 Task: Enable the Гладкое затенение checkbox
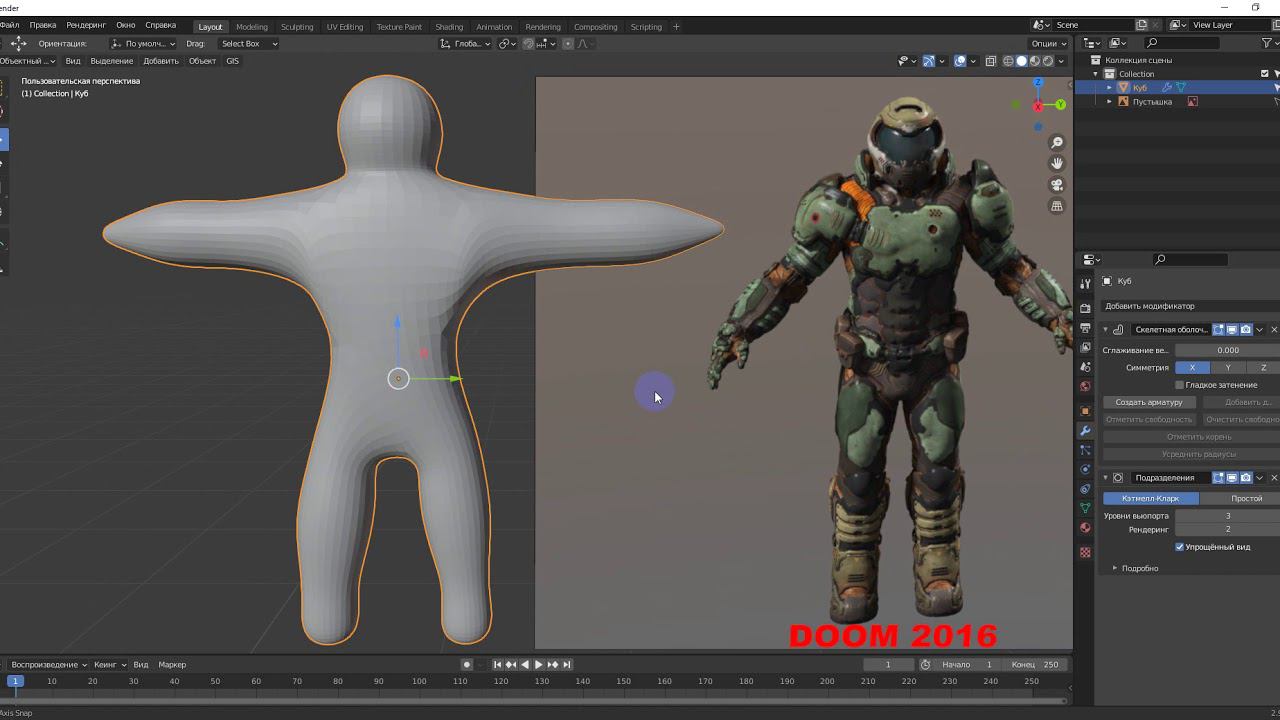pyautogui.click(x=1180, y=385)
